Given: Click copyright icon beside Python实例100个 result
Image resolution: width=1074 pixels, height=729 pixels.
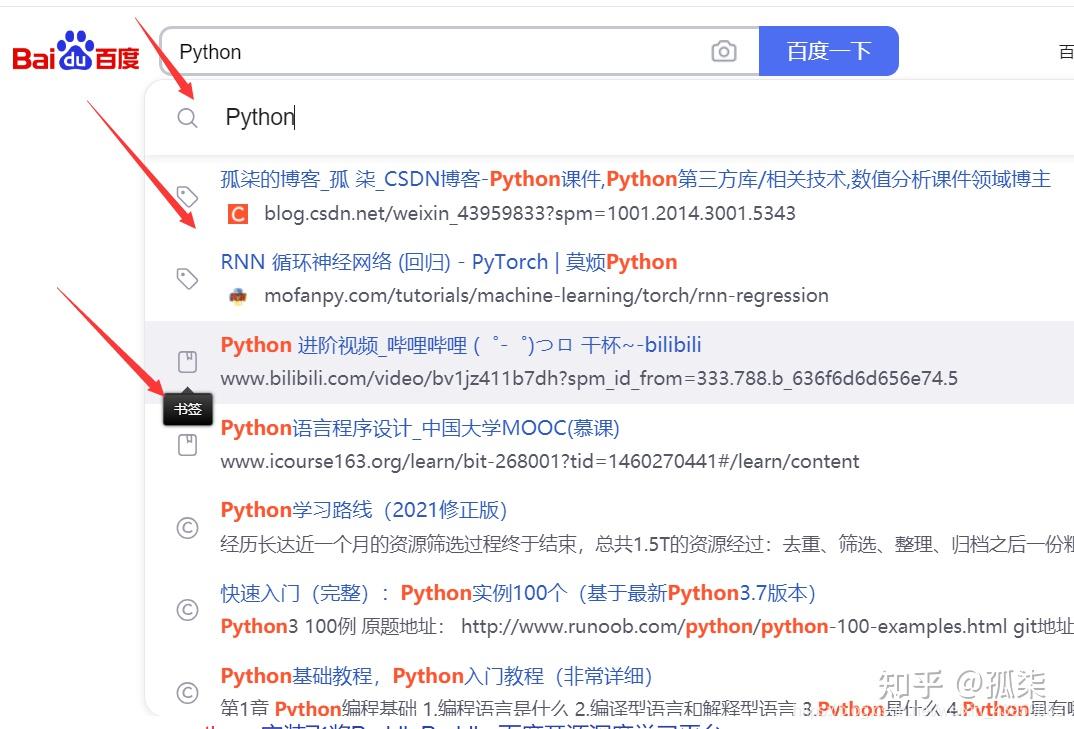Looking at the screenshot, I should [x=187, y=610].
